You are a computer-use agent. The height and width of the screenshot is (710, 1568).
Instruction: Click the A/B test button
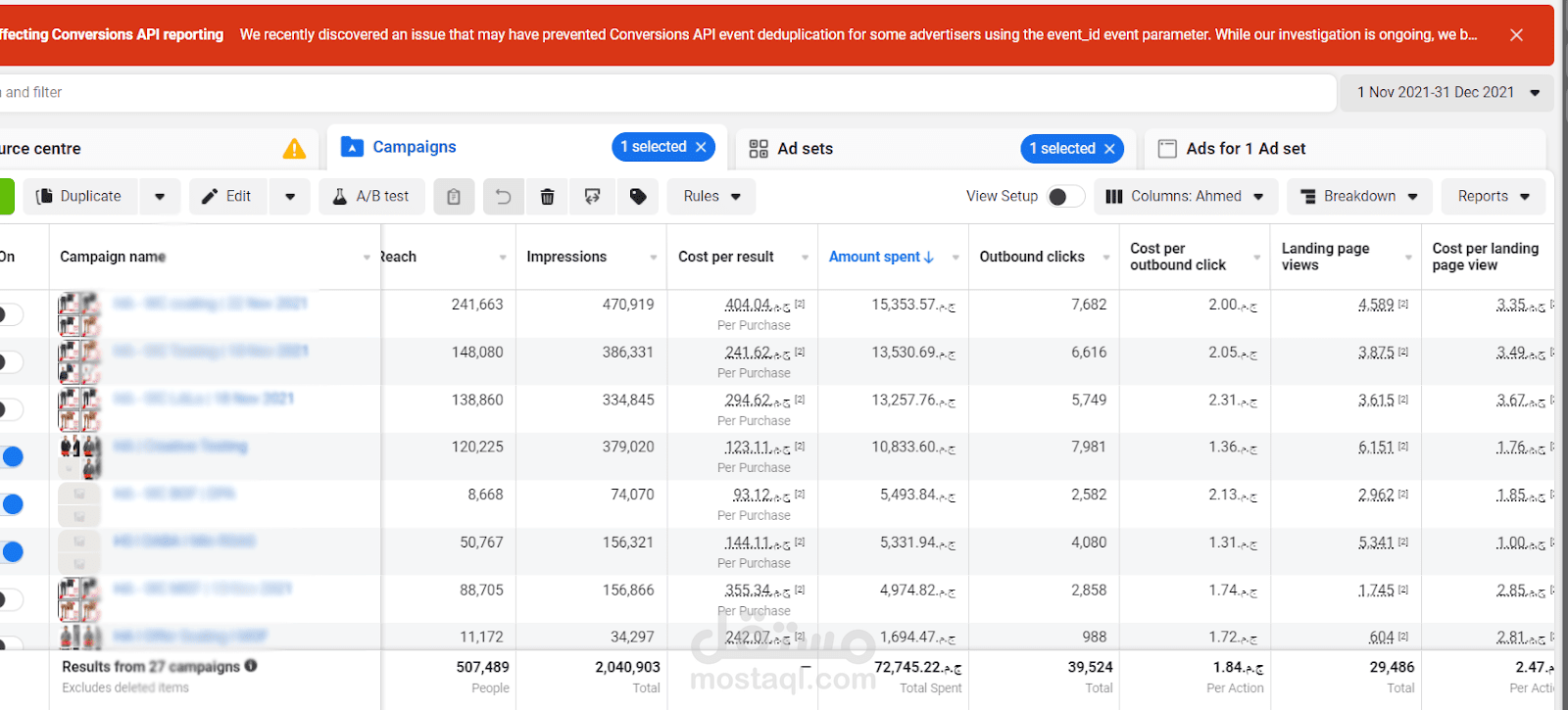(370, 197)
